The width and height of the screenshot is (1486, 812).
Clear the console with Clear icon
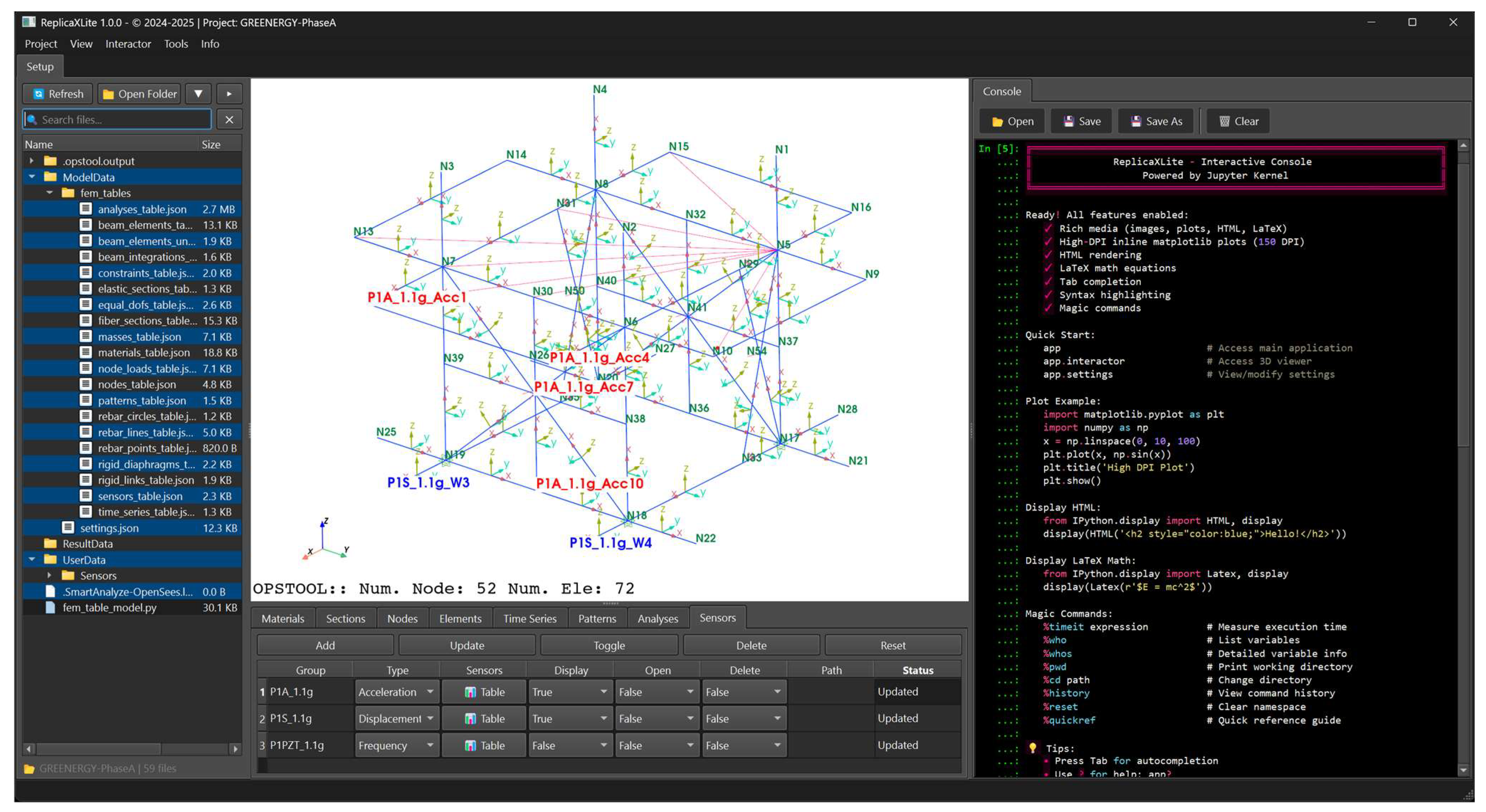click(1224, 121)
